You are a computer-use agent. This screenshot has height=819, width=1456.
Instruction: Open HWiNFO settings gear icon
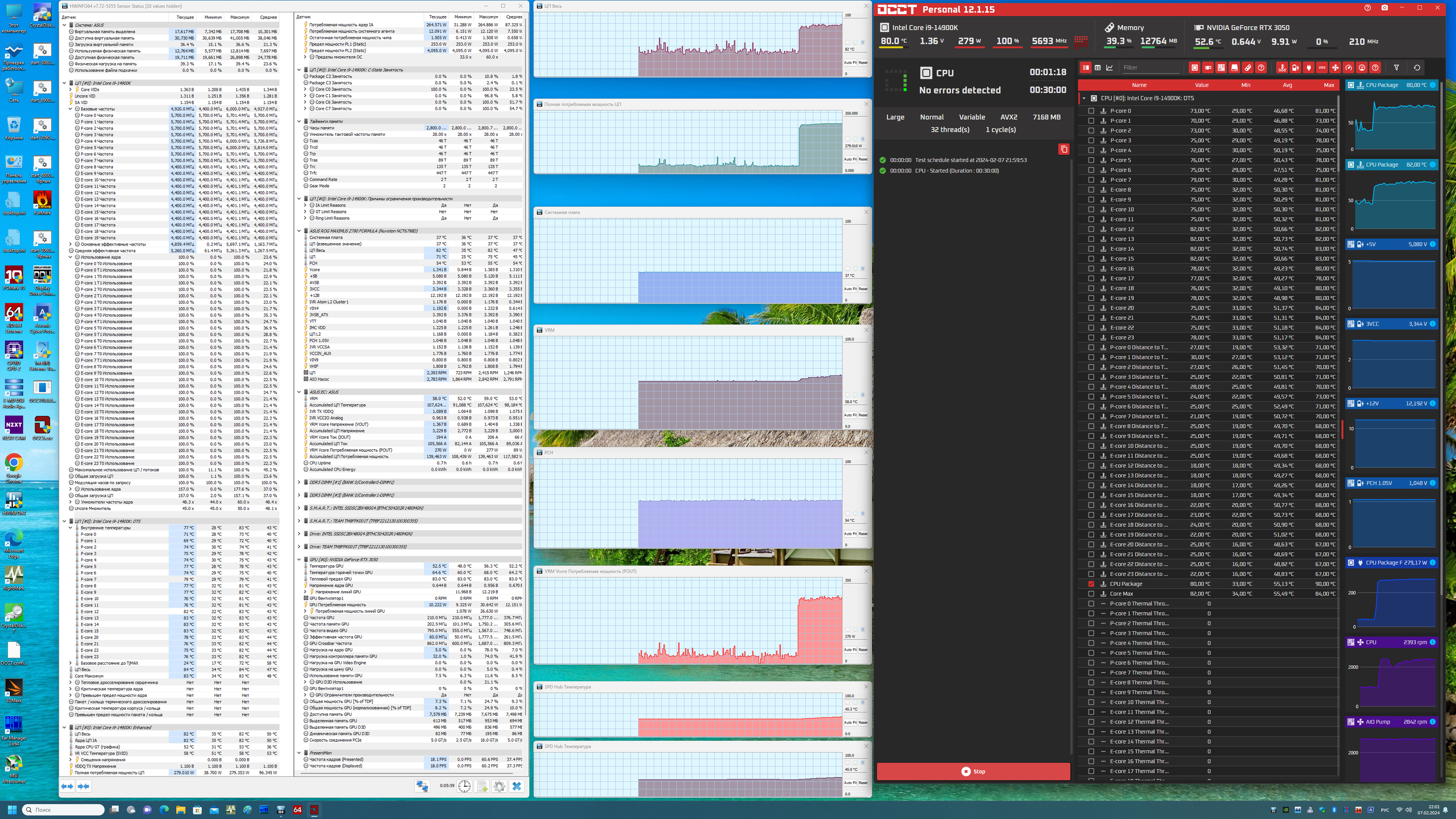coord(499,786)
